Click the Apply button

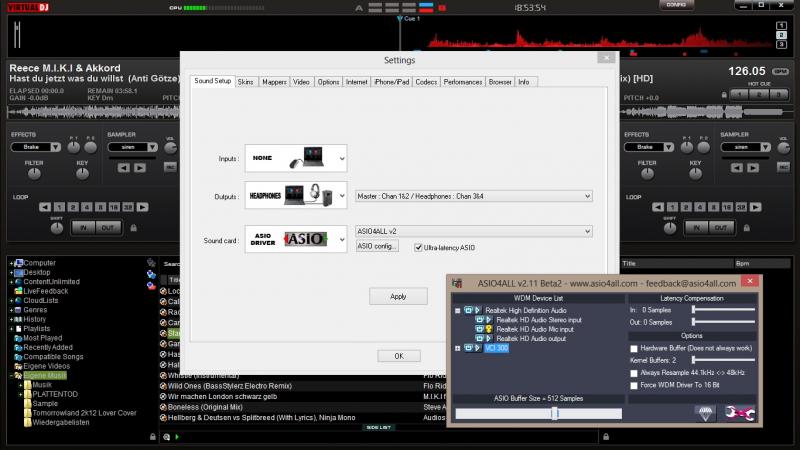(x=398, y=296)
